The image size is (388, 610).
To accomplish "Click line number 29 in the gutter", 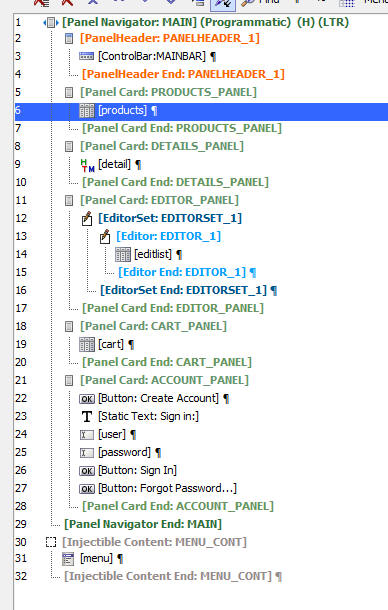I will (21, 524).
